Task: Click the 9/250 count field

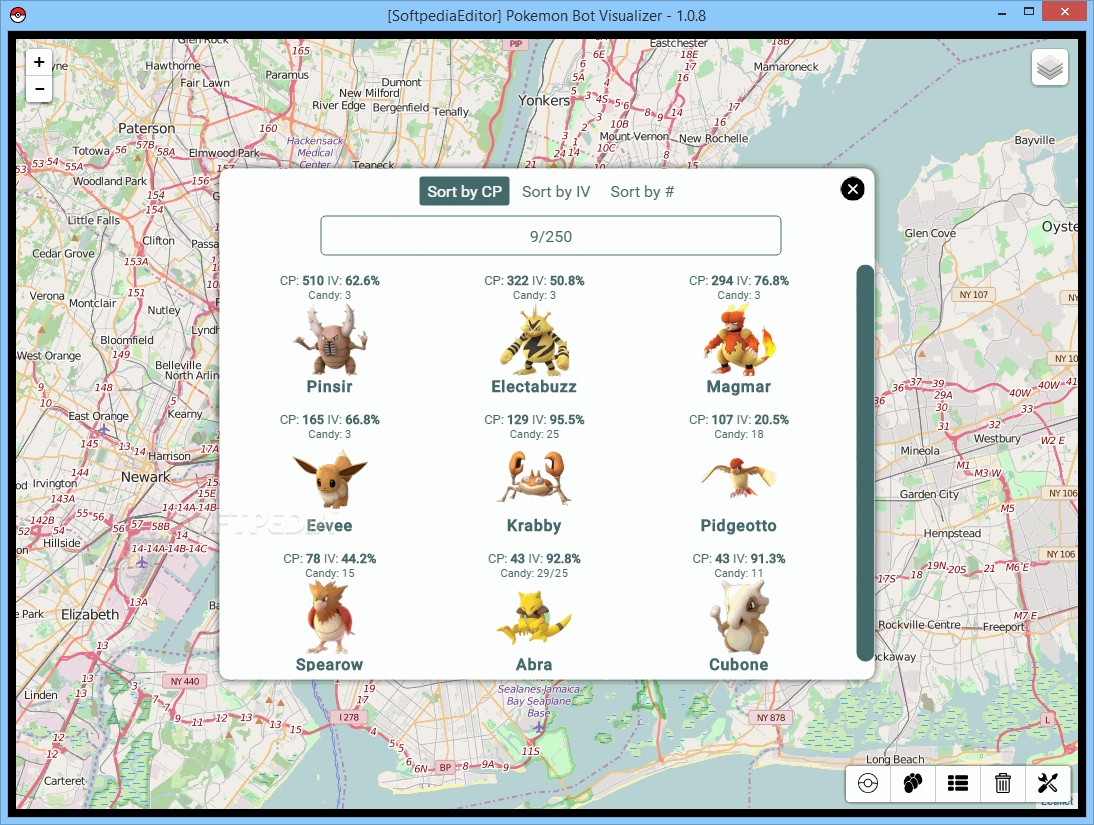Action: (x=550, y=236)
